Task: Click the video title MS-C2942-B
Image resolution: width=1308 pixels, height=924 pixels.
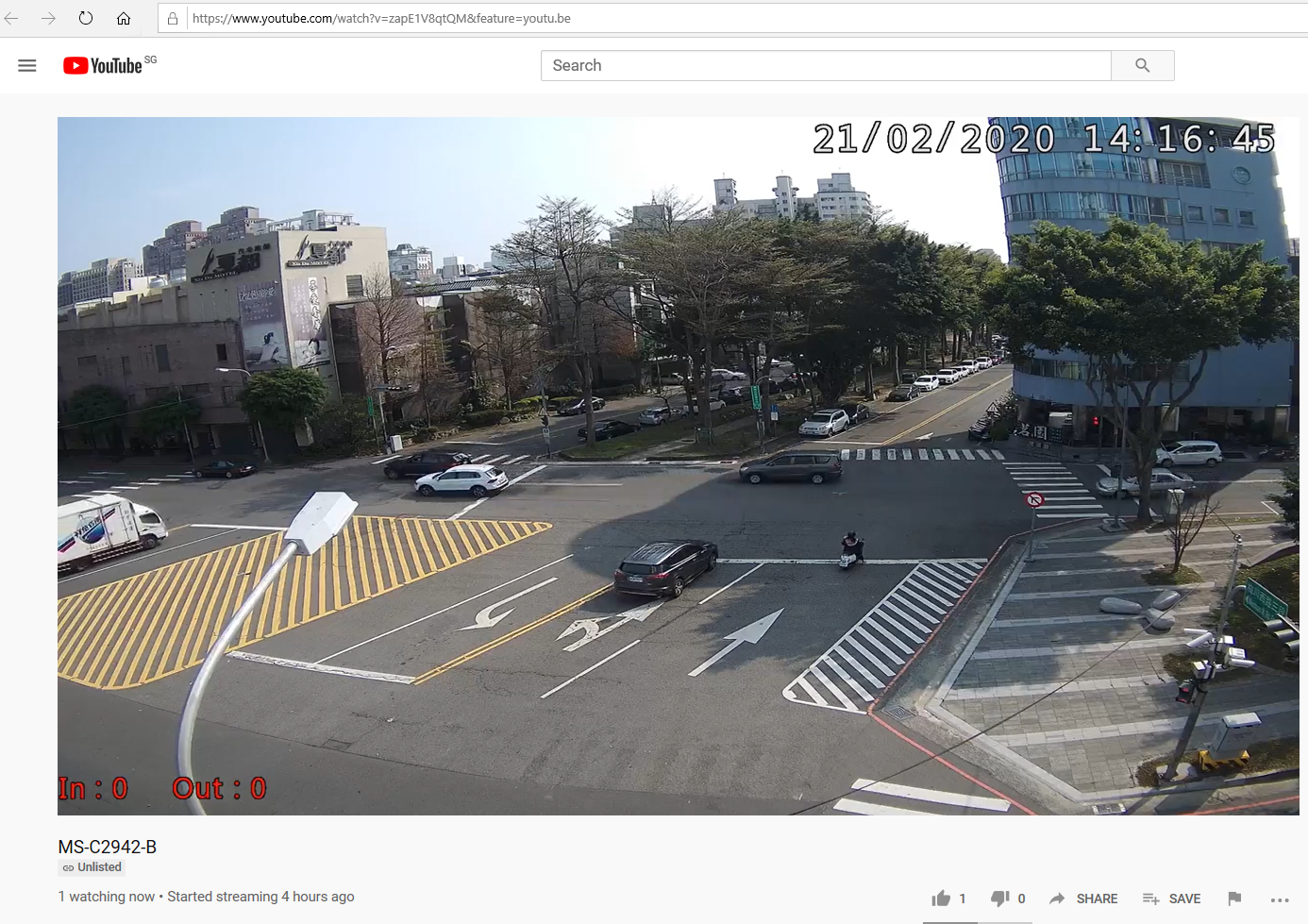Action: 108,847
